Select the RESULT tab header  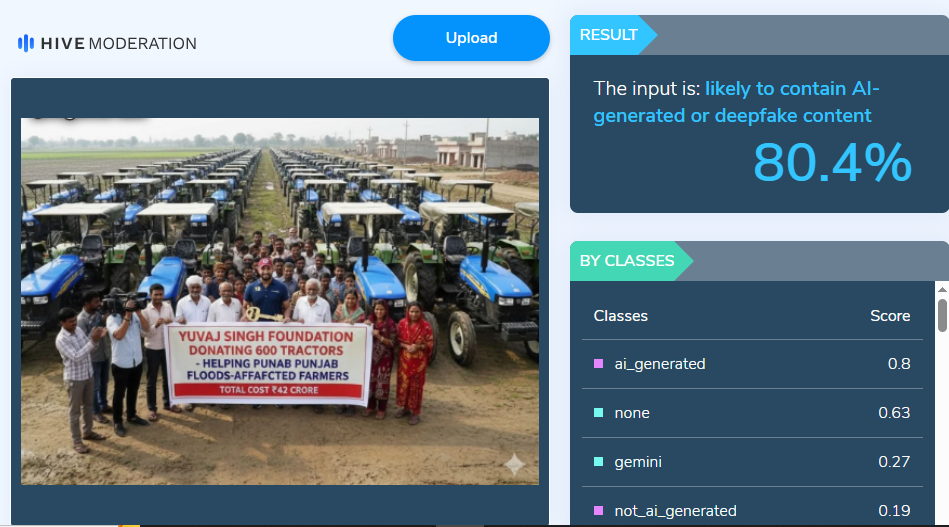tap(609, 35)
